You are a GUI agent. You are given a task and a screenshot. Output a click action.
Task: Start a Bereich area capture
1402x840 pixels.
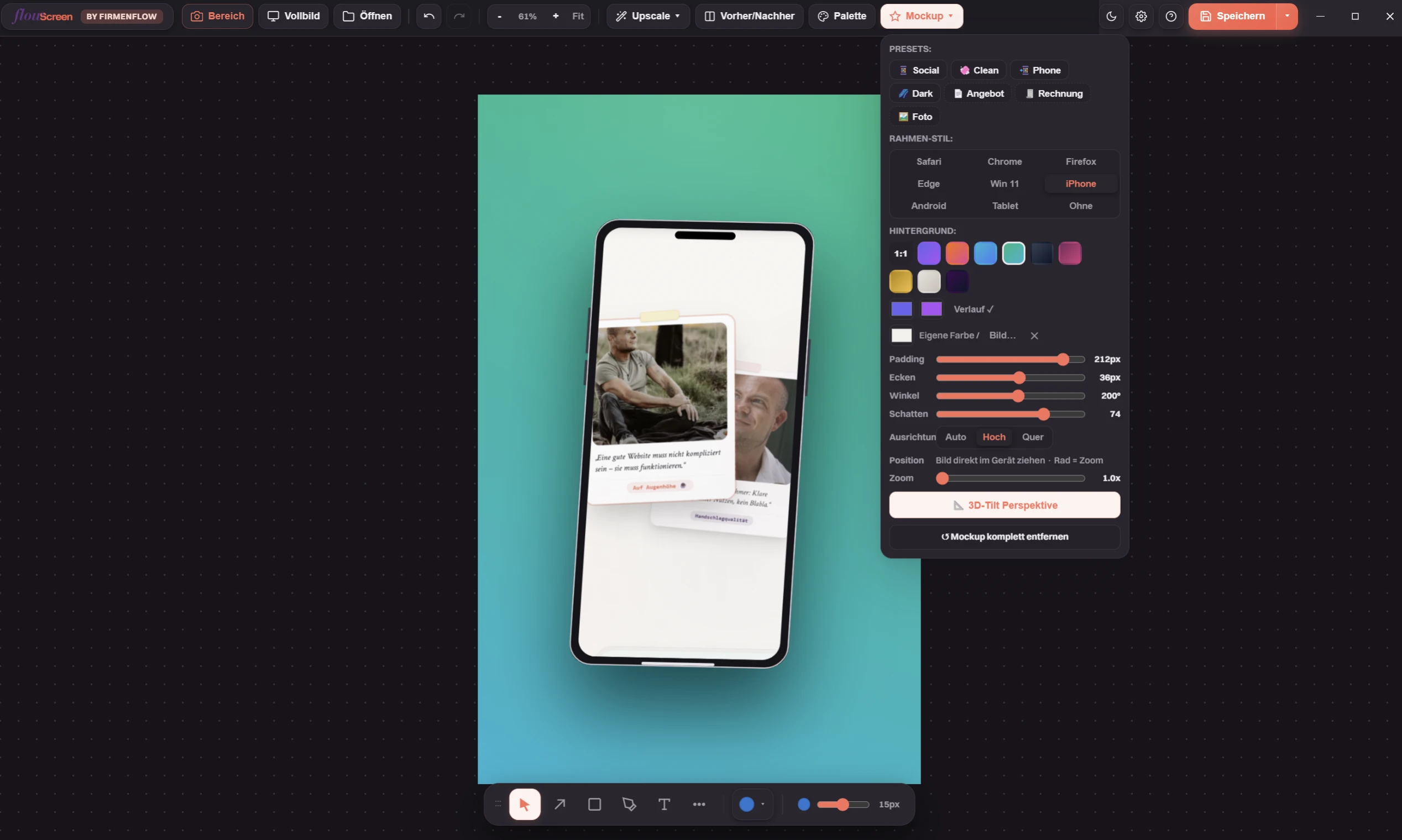click(217, 16)
